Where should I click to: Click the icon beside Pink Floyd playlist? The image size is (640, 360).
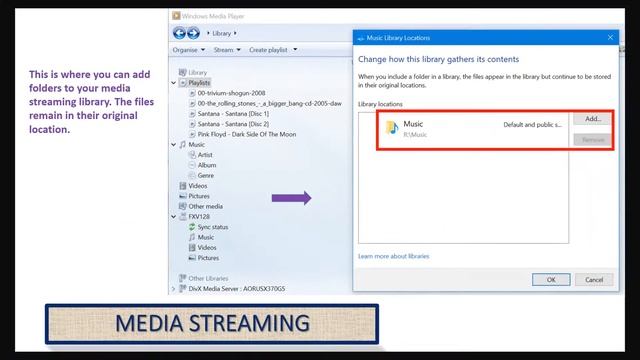click(192, 134)
